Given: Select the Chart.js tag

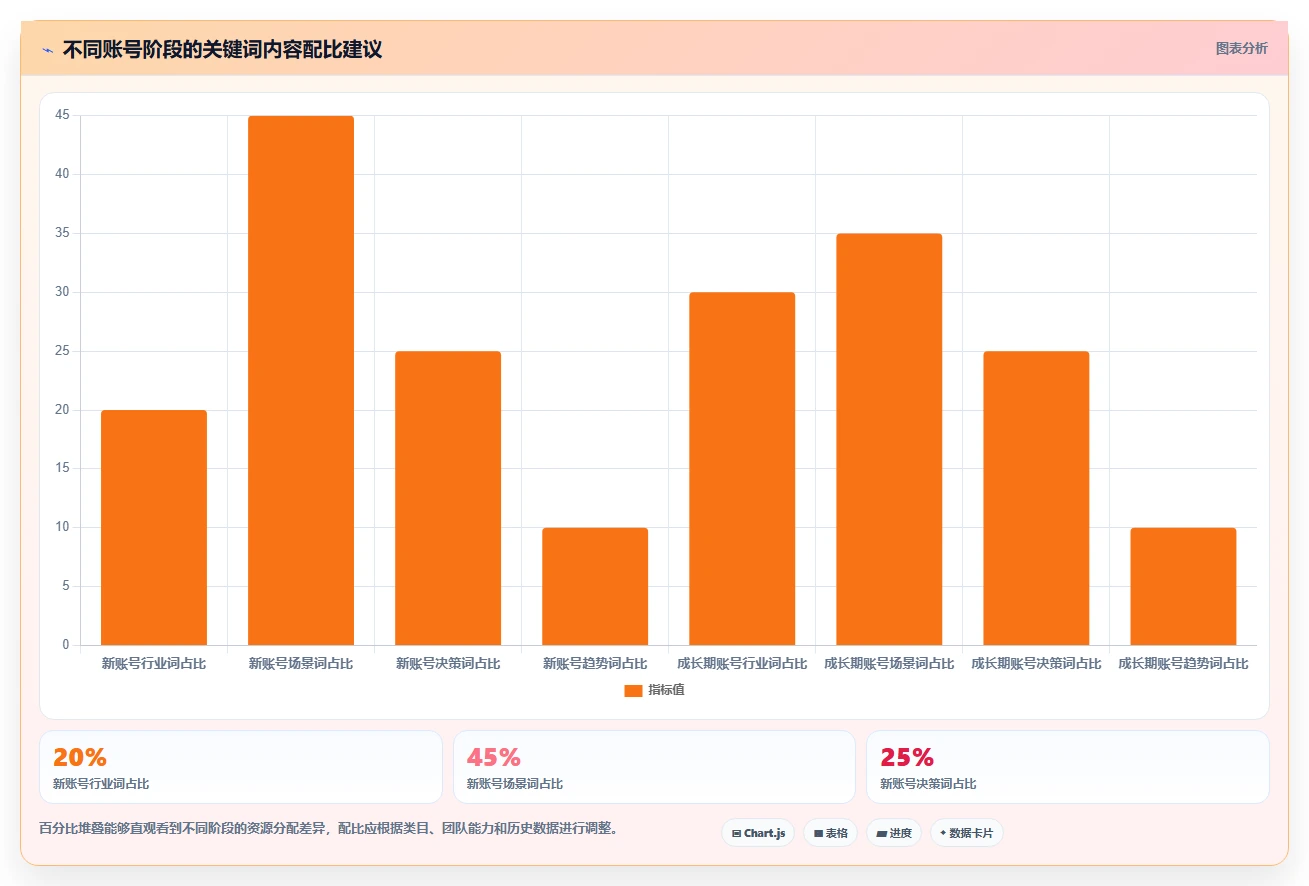Looking at the screenshot, I should [x=758, y=833].
